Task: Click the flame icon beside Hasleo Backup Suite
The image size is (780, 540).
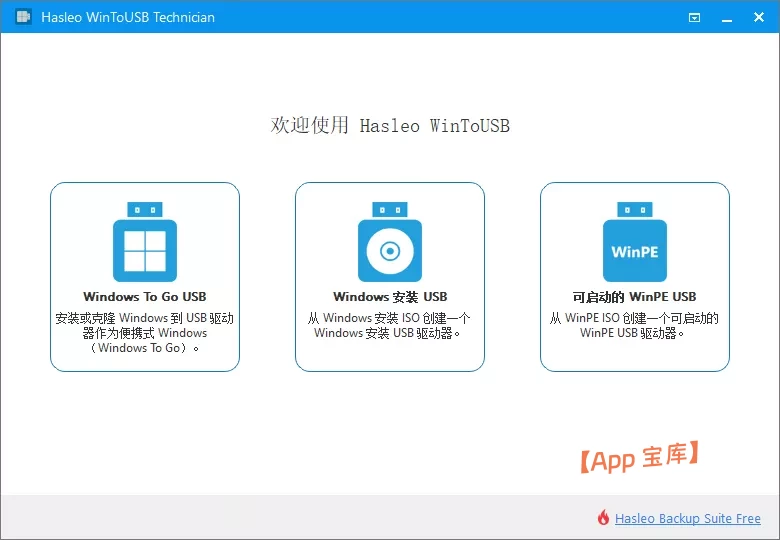Action: [603, 518]
